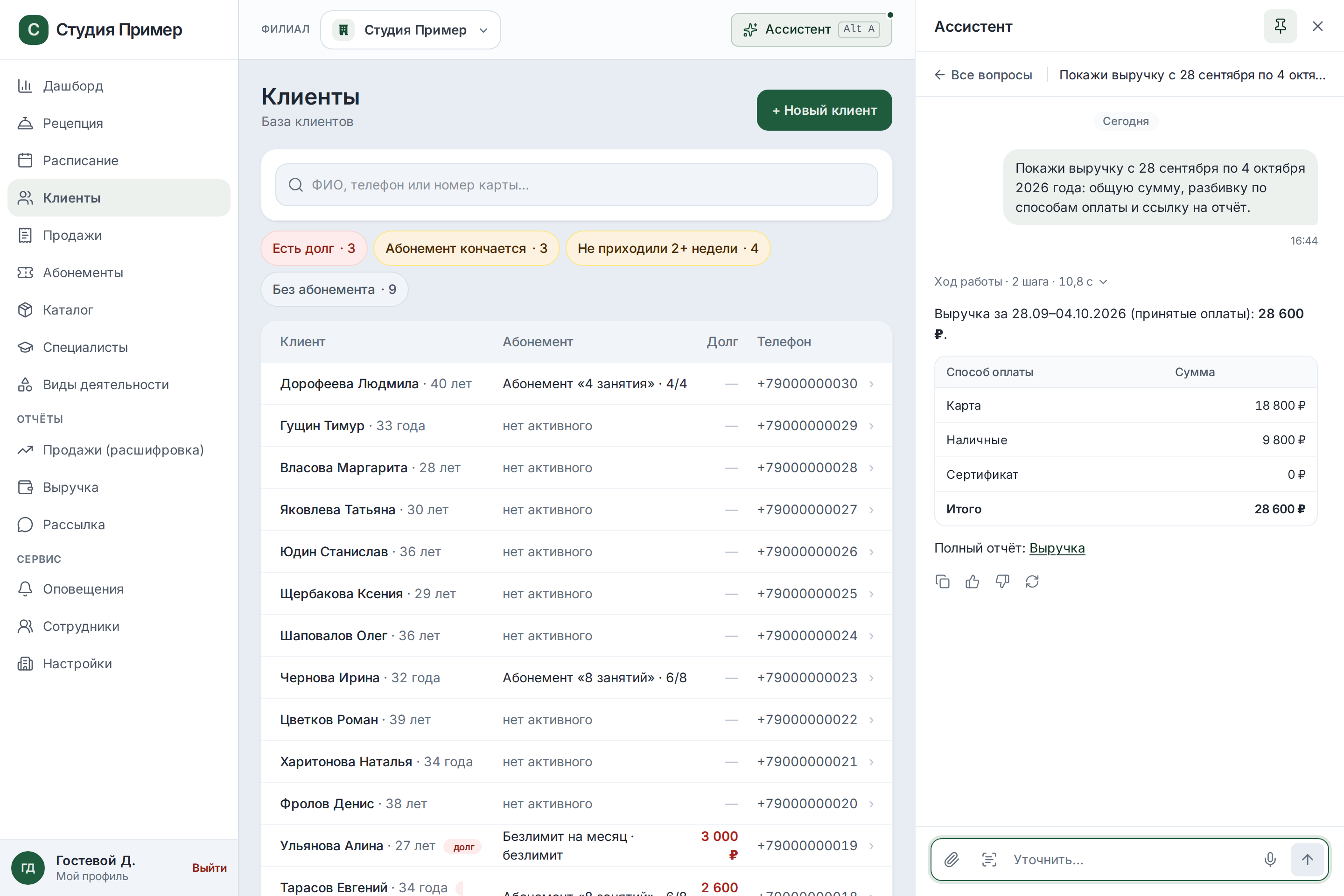Give thumbs down to the answer
The height and width of the screenshot is (896, 1344).
[1002, 581]
